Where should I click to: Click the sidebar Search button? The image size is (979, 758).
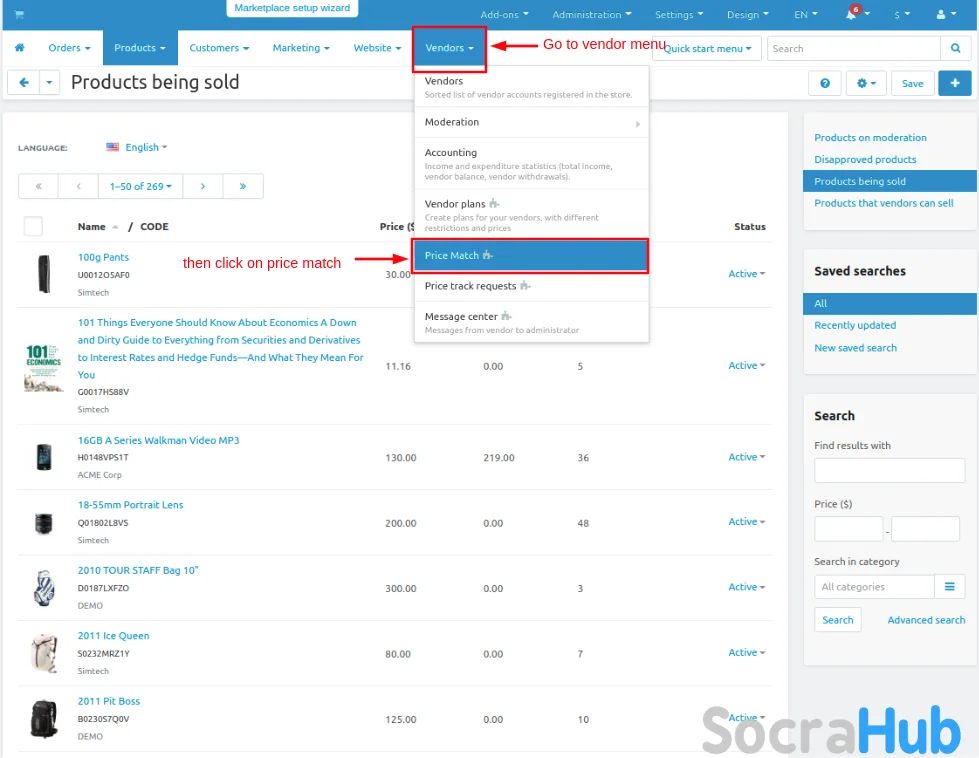(x=837, y=619)
